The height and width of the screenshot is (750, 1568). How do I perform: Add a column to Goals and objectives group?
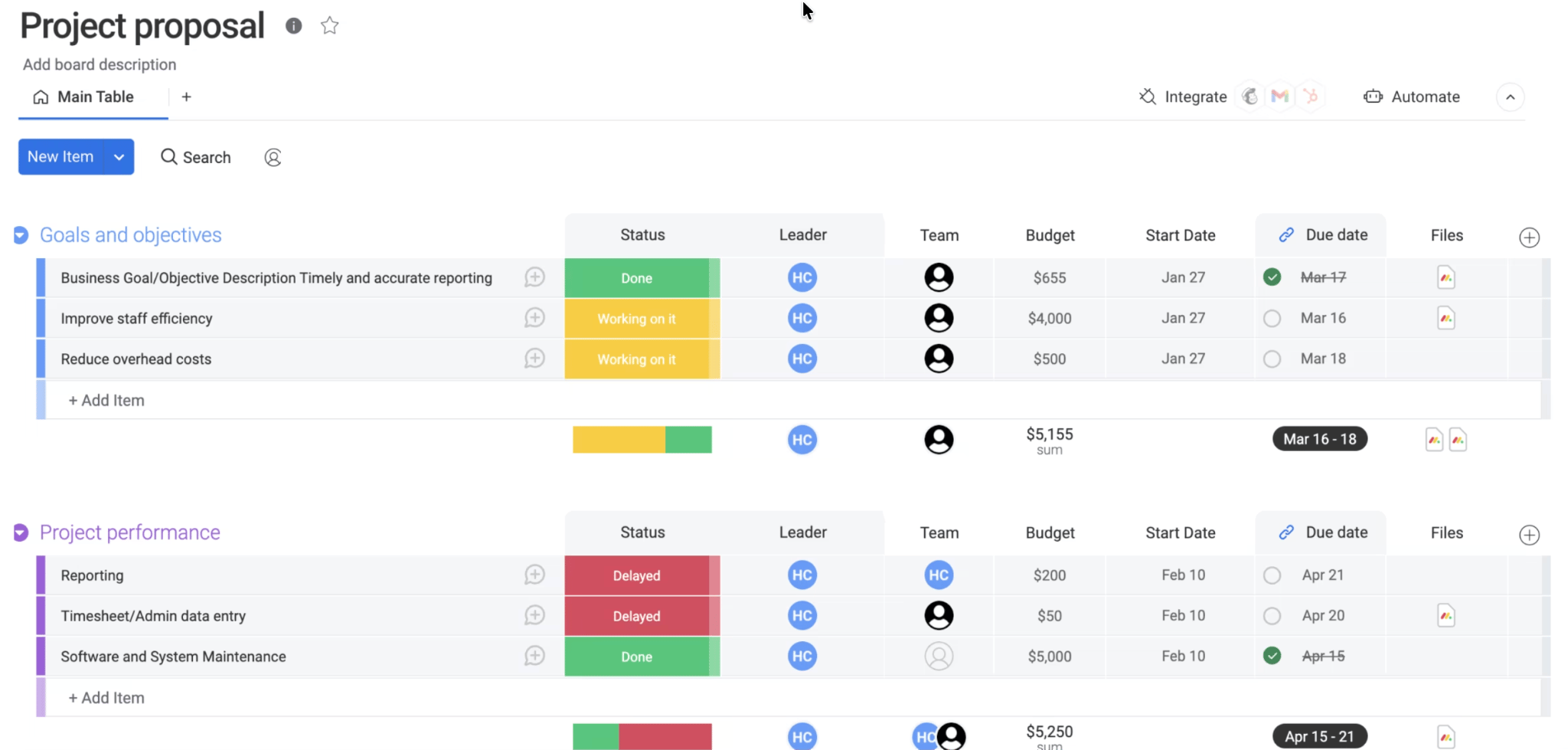[x=1529, y=237]
